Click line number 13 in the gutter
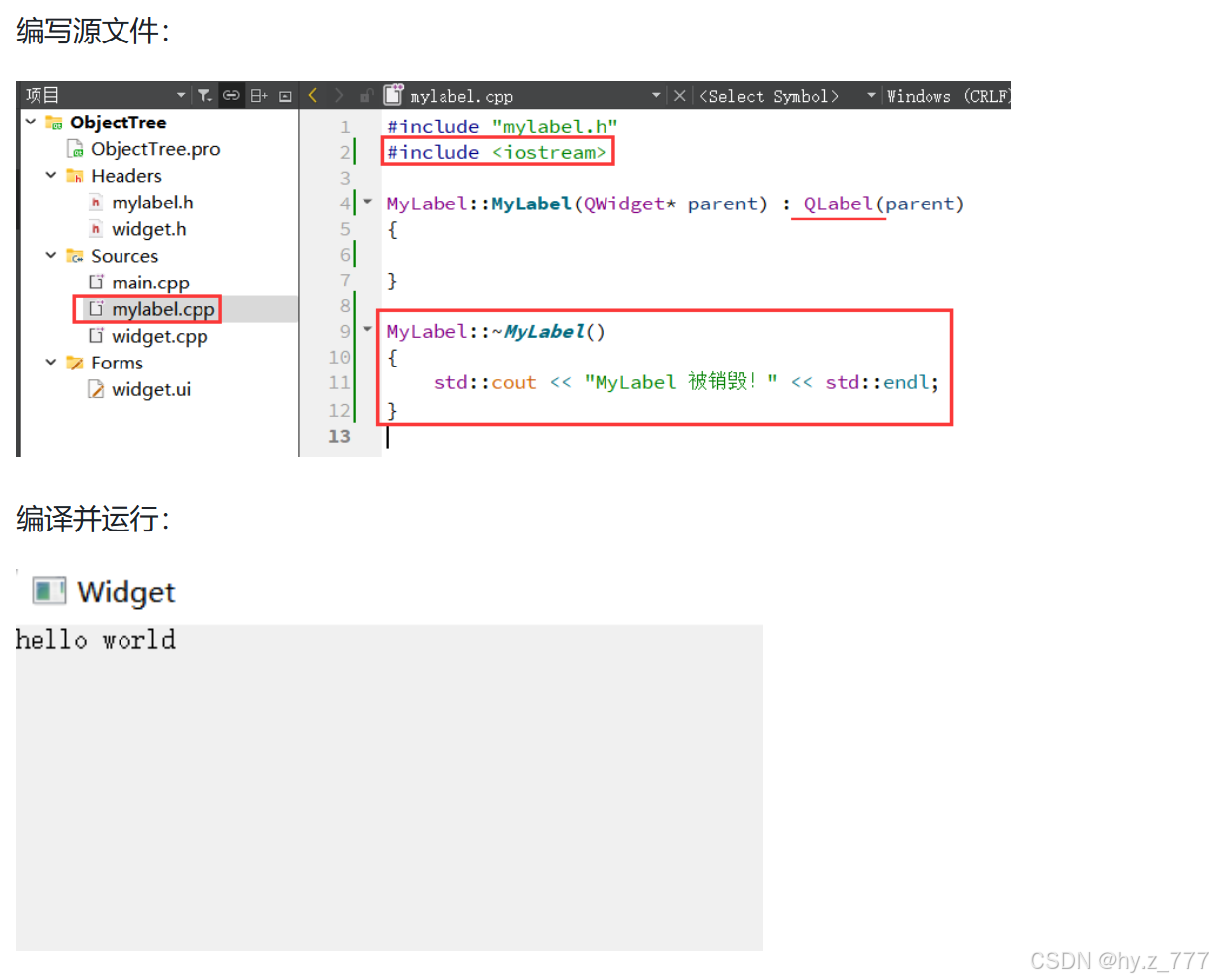1213x980 pixels. point(339,436)
